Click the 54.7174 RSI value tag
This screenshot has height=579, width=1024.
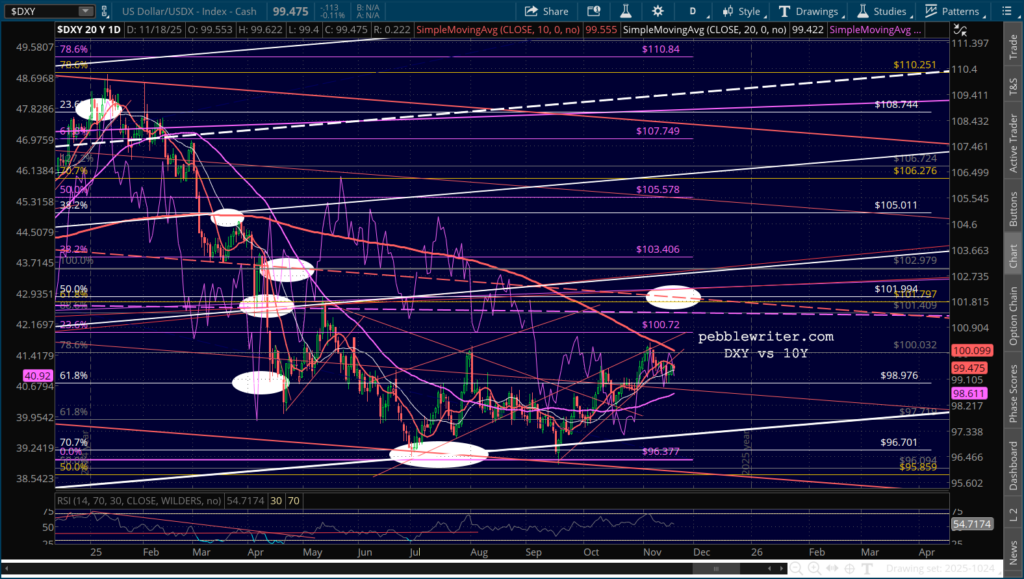click(x=972, y=524)
